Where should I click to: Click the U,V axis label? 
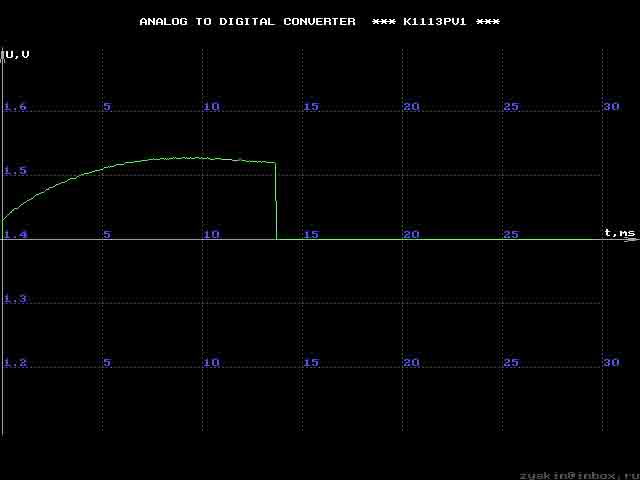point(18,55)
